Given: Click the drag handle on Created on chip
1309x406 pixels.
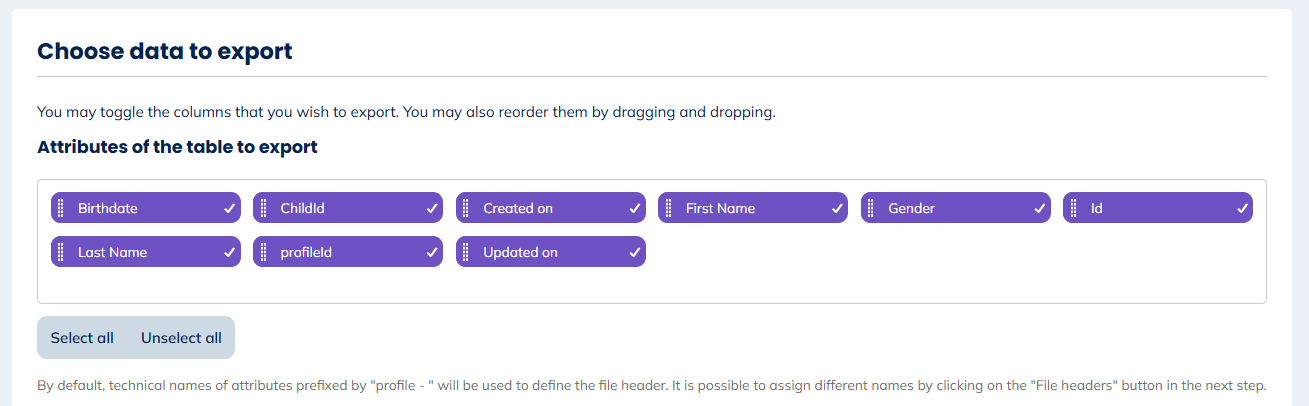Looking at the screenshot, I should tap(466, 208).
